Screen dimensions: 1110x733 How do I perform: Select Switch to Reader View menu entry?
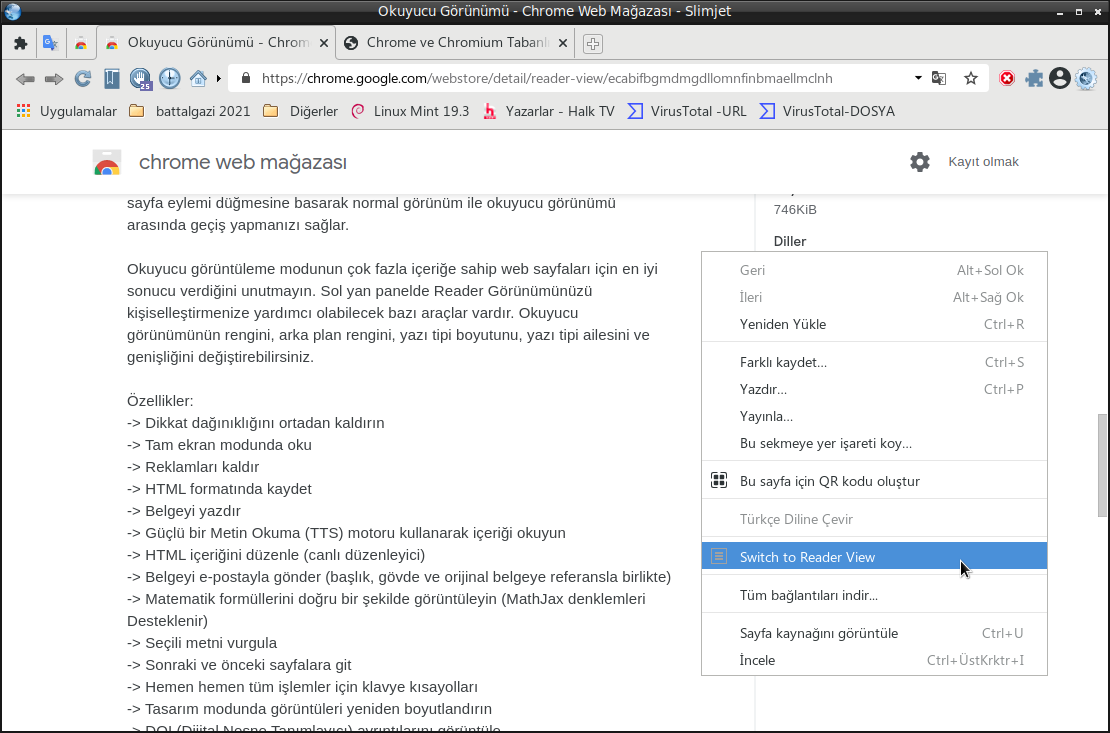(x=874, y=557)
